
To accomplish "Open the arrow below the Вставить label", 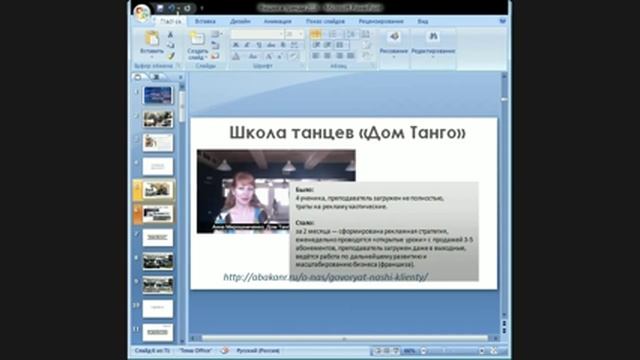I will 152,57.
